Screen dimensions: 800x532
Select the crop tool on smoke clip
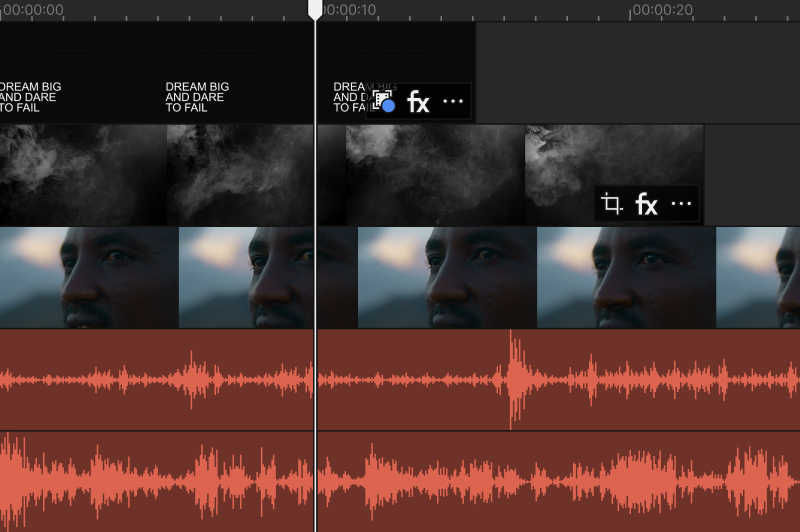point(611,205)
